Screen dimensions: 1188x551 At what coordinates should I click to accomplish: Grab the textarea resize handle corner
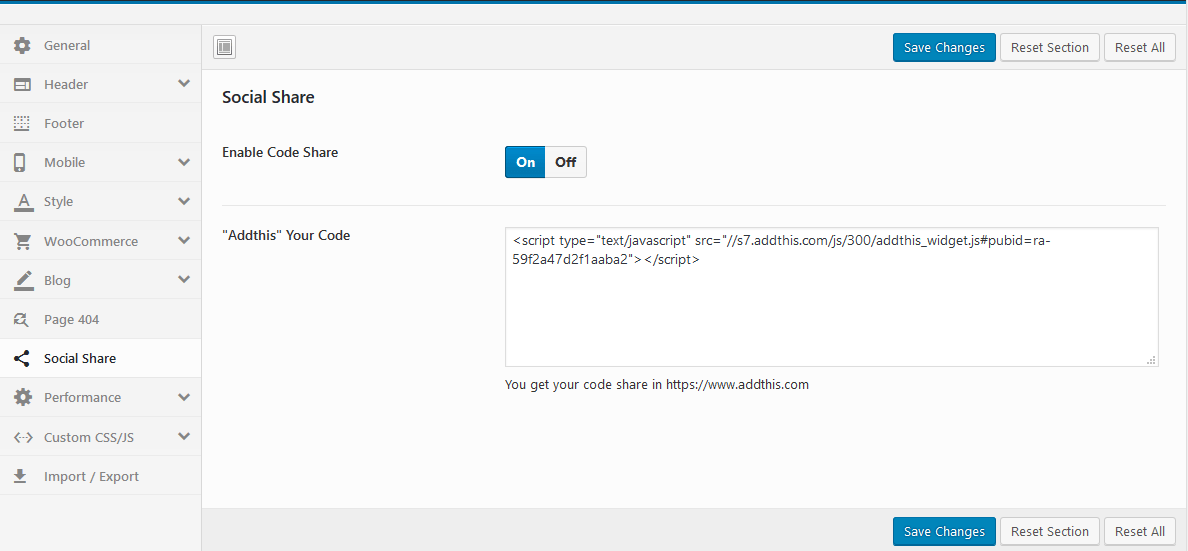[x=1151, y=360]
